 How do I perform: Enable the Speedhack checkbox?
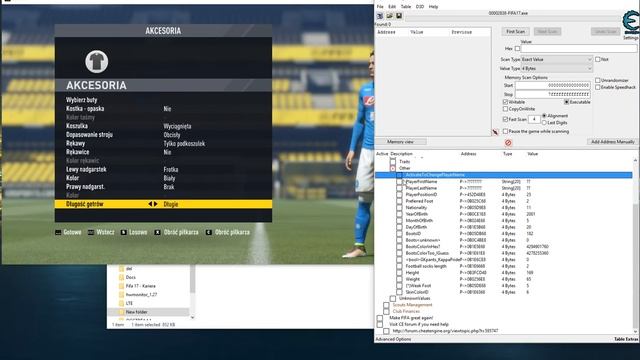point(598,87)
